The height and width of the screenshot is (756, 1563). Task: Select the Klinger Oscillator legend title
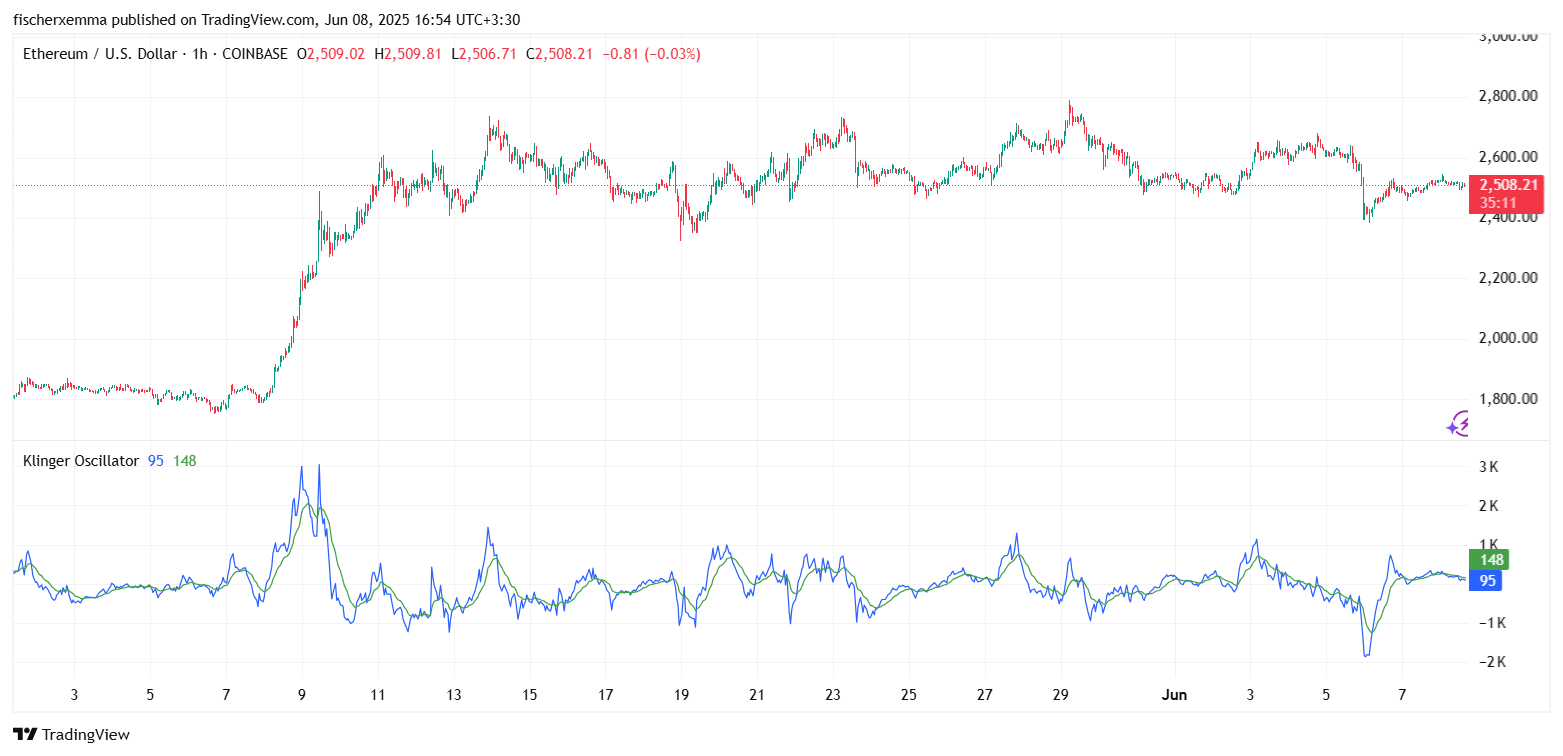81,461
